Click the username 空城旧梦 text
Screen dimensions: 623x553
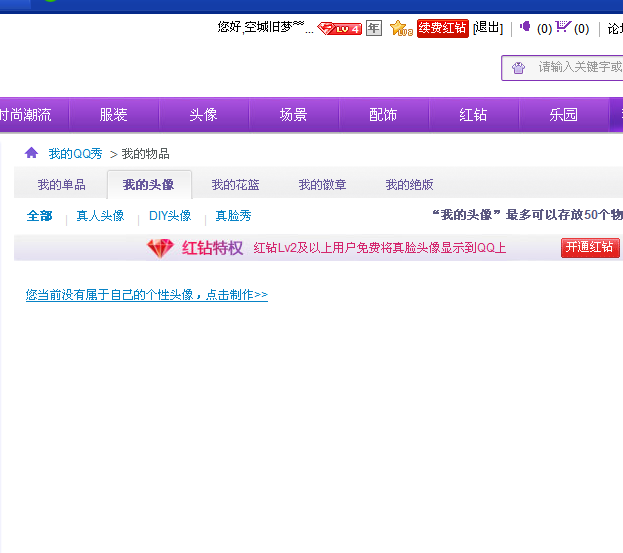pyautogui.click(x=274, y=27)
